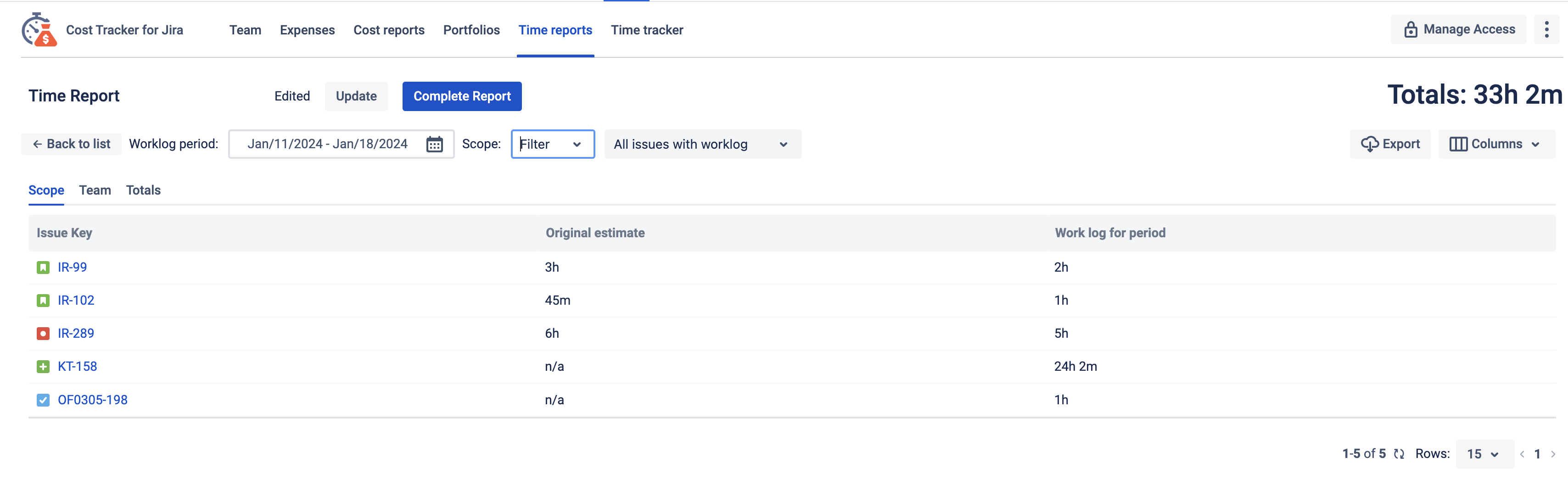Open the Rows per page dropdown
Image resolution: width=1568 pixels, height=480 pixels.
[1484, 453]
